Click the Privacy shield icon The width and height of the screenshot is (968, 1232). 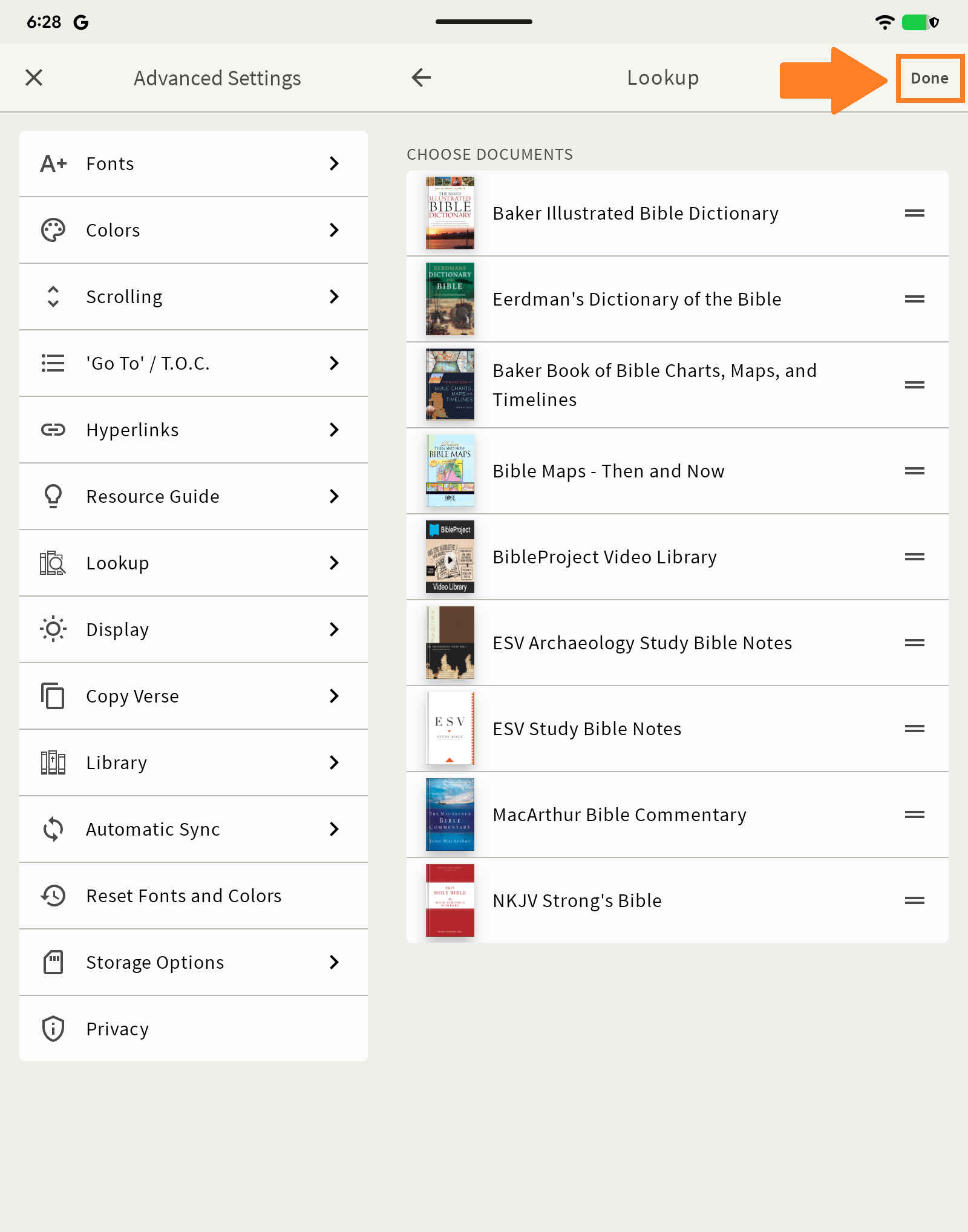click(53, 1029)
